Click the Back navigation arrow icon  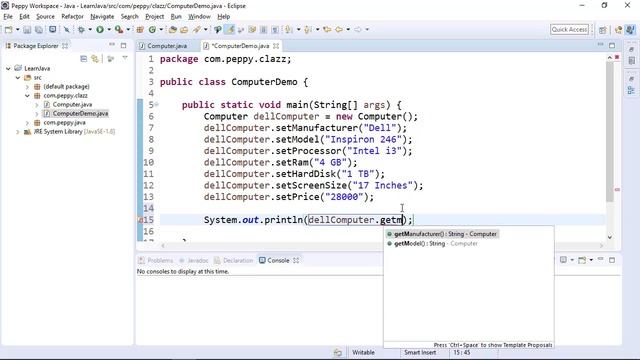pos(339,30)
